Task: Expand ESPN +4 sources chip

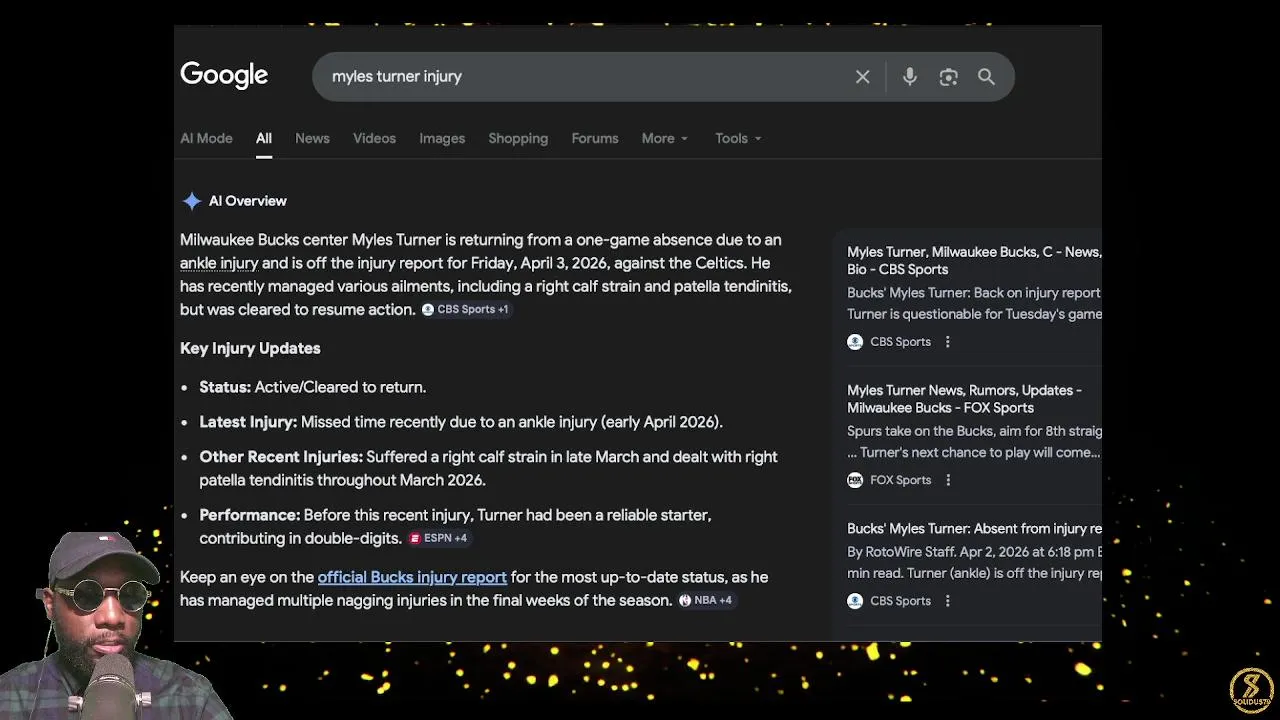Action: [x=438, y=538]
